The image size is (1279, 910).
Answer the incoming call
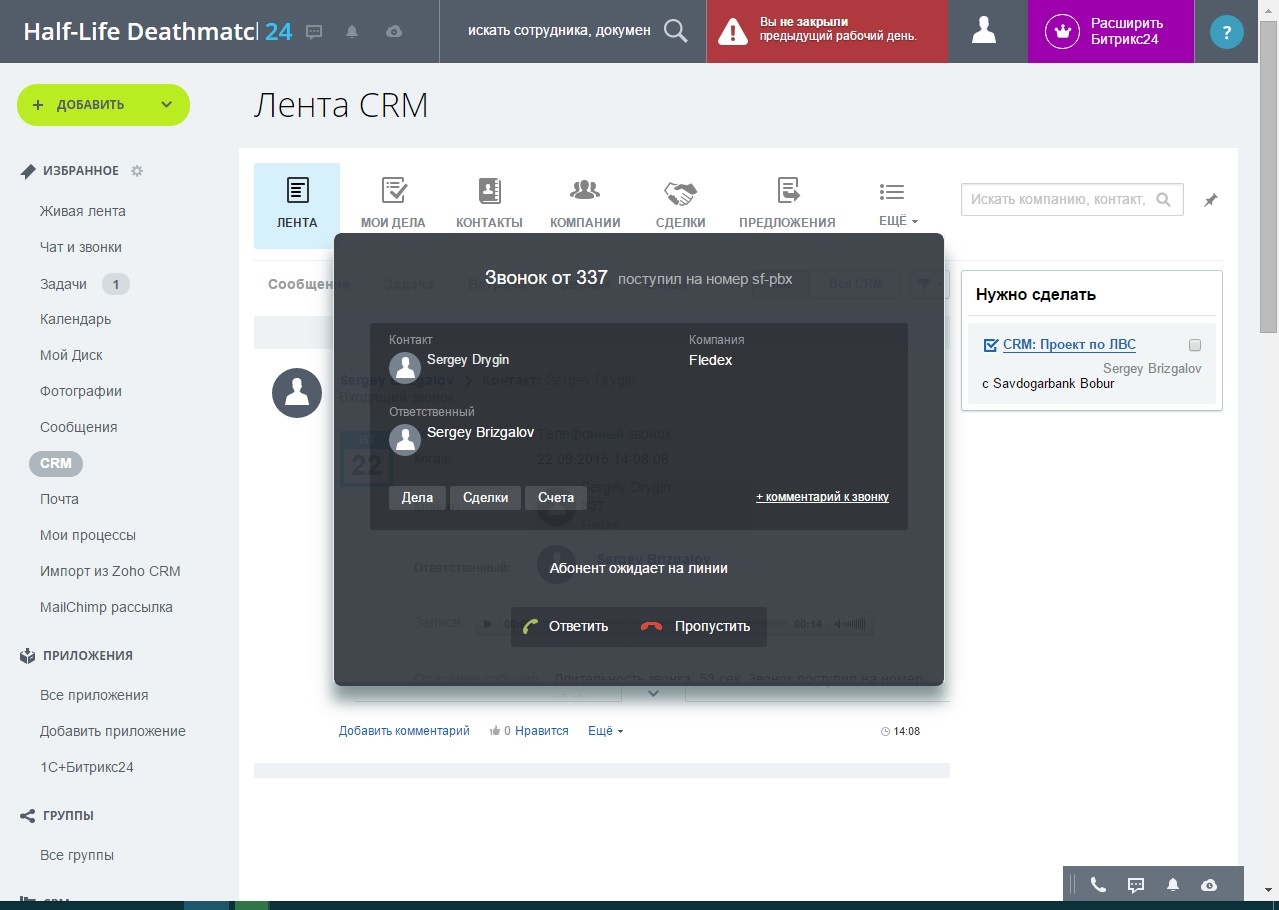tap(565, 626)
